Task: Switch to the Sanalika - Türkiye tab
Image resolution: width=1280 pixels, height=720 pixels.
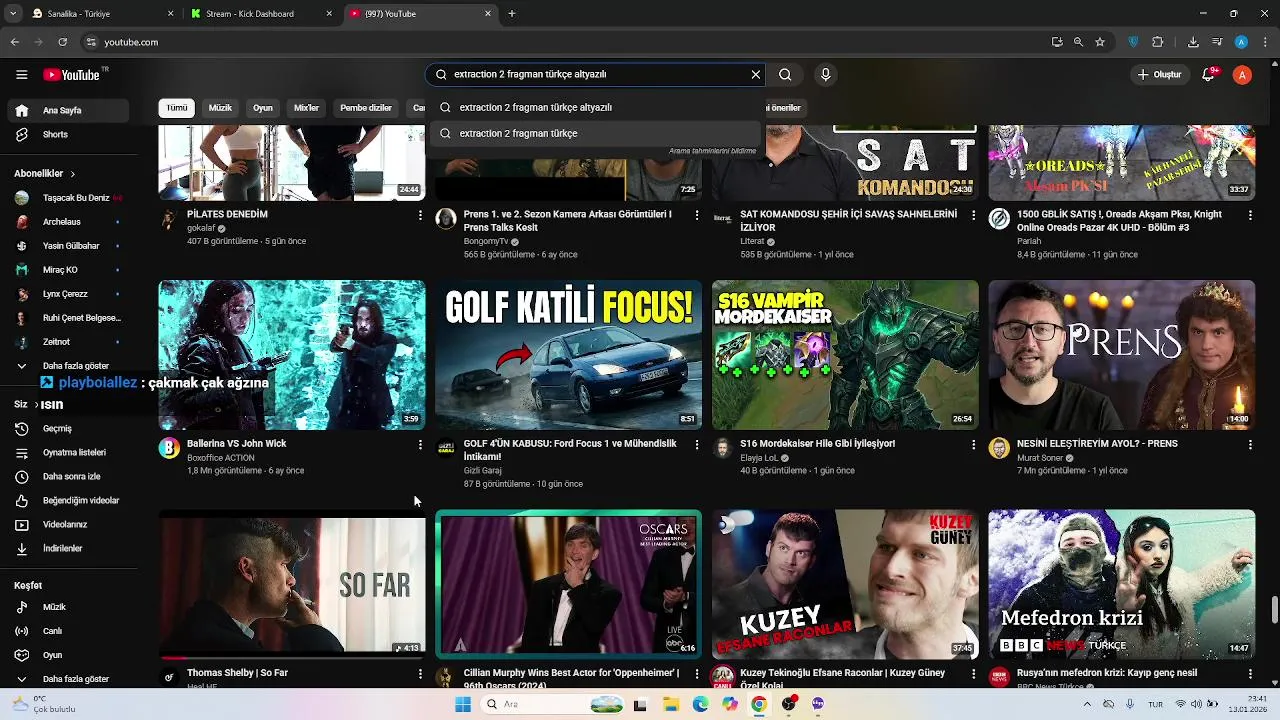Action: coord(100,14)
